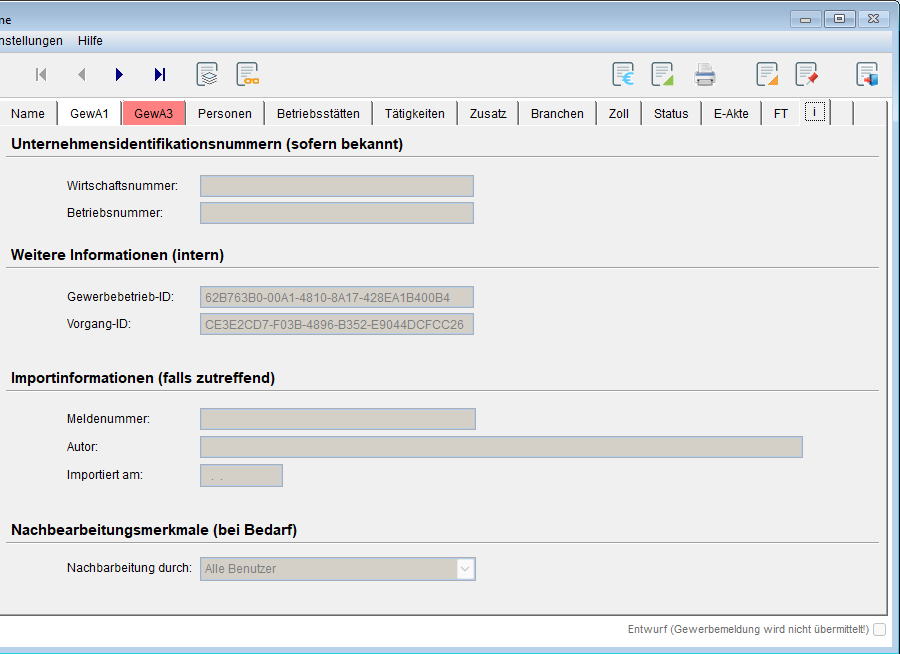Select the Zoll tab

coord(618,113)
